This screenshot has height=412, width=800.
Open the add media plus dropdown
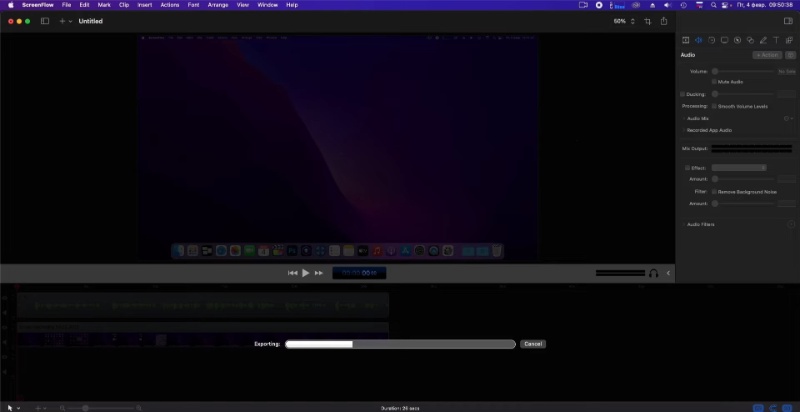(65, 21)
